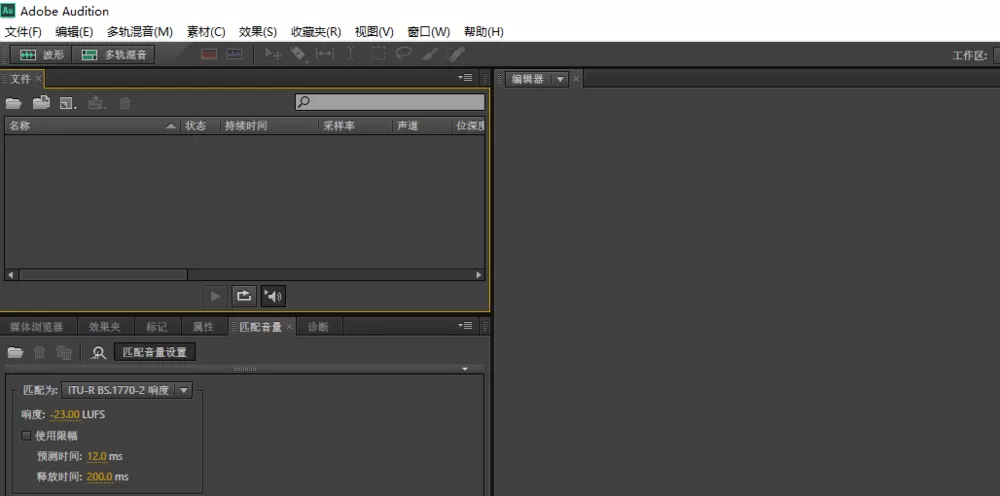Open the 编辑器 panel dropdown arrow
1000x496 pixels.
(x=561, y=79)
